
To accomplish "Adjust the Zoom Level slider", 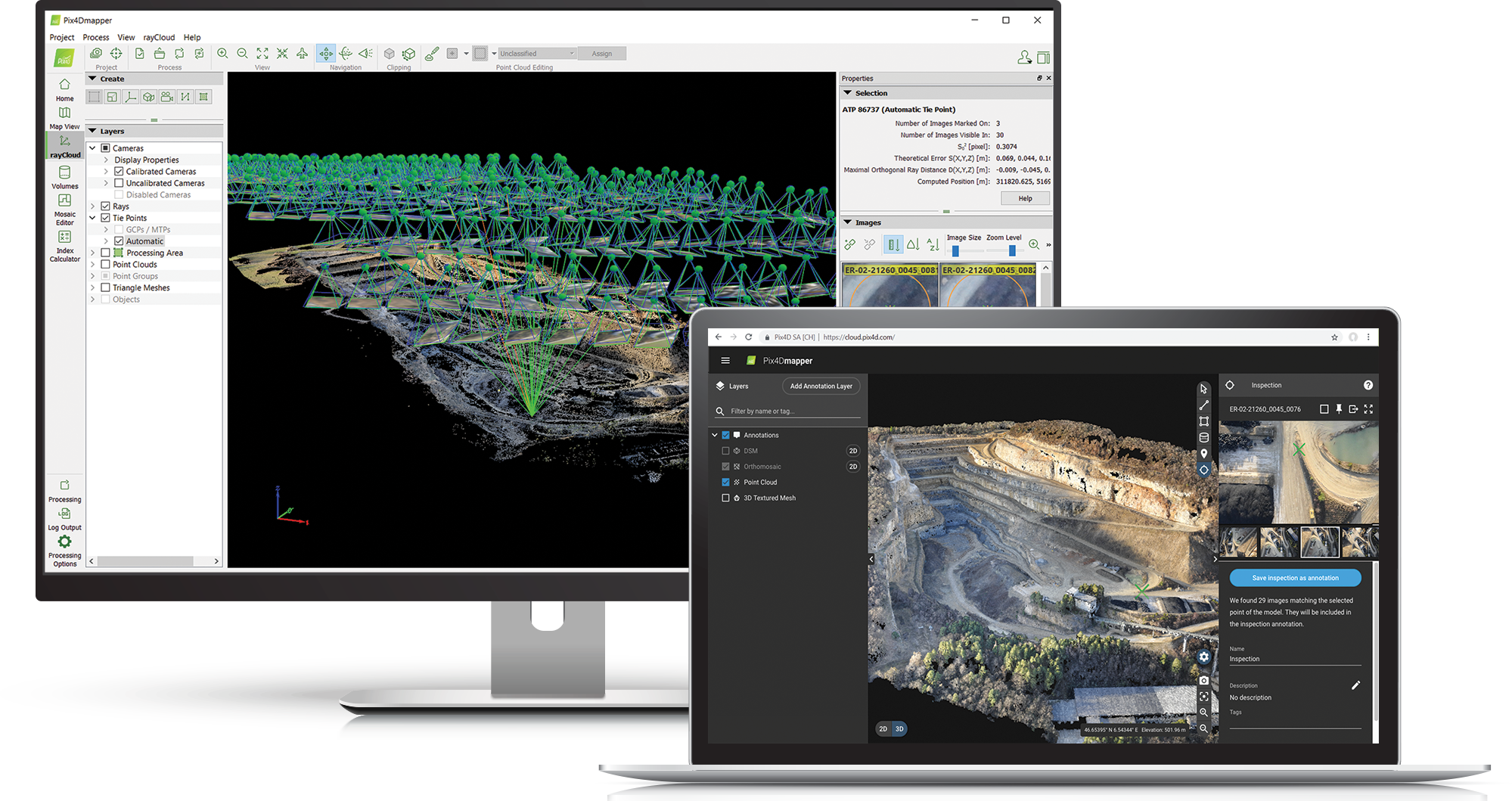I will 1011,250.
